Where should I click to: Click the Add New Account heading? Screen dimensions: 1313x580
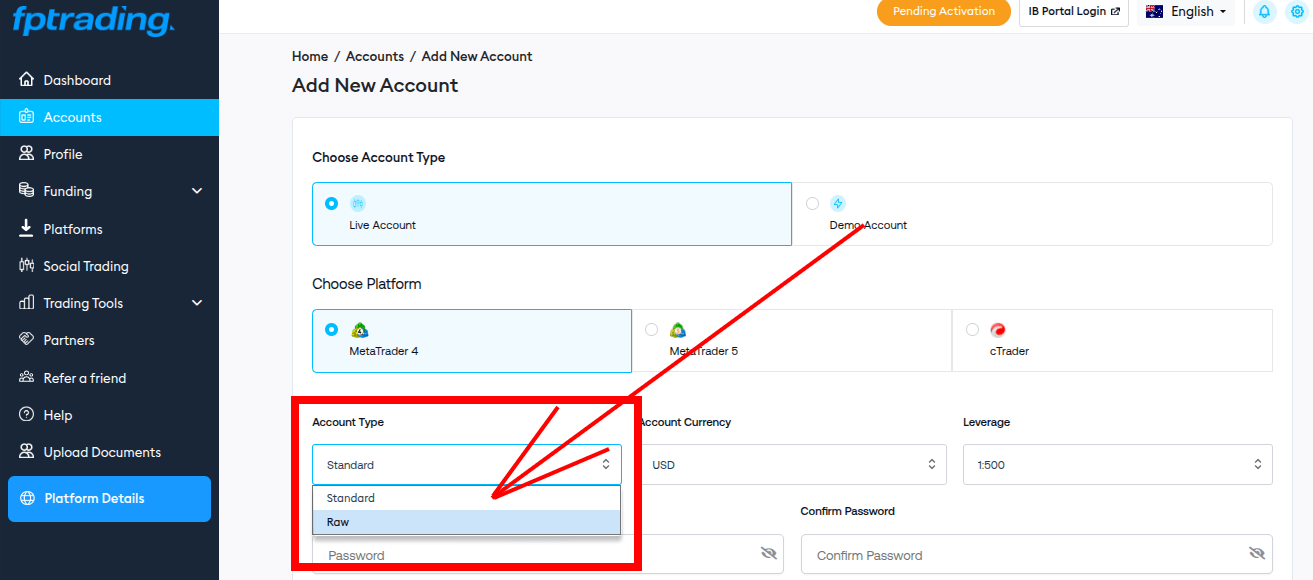(375, 85)
